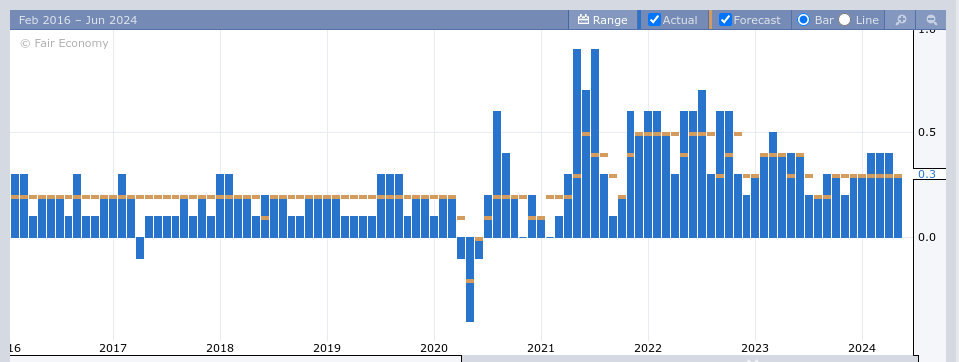
Task: Click the 0.0 value on the y-axis
Action: [927, 237]
